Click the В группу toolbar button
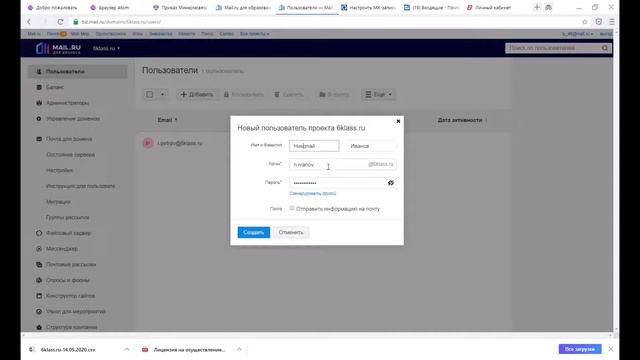 [334, 94]
